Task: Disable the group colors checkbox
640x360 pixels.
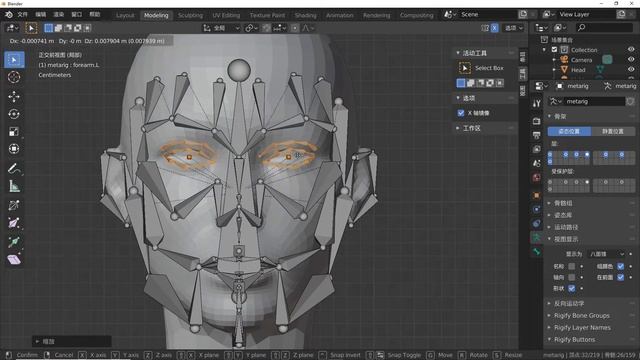Action: click(620, 266)
